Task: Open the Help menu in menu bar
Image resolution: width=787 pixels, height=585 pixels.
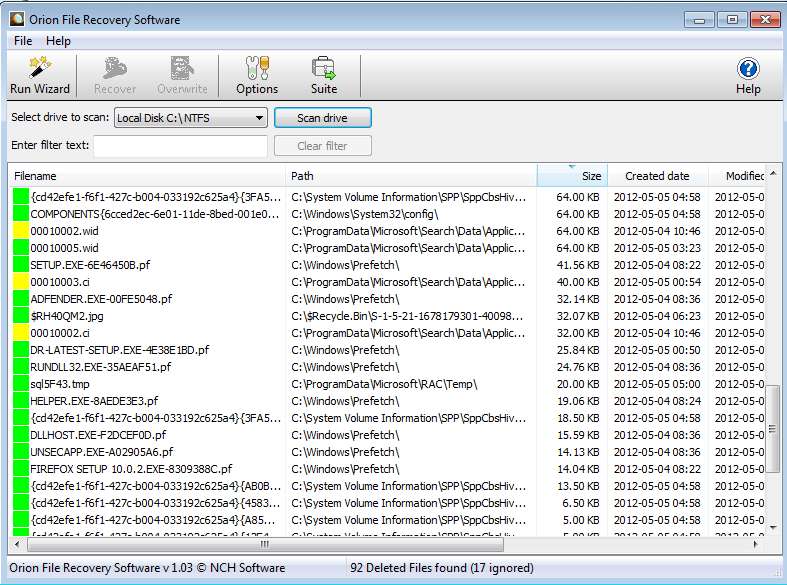Action: click(59, 41)
